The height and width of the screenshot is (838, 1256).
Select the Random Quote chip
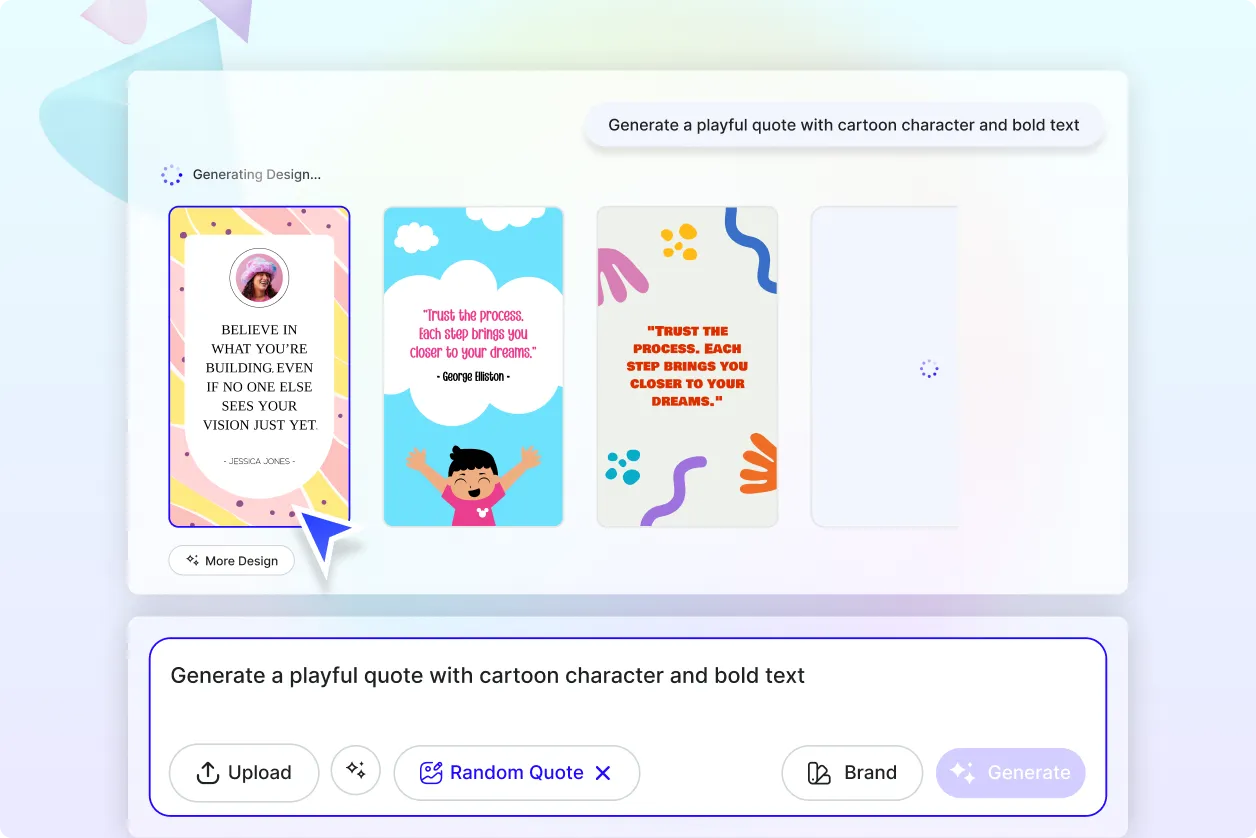517,773
